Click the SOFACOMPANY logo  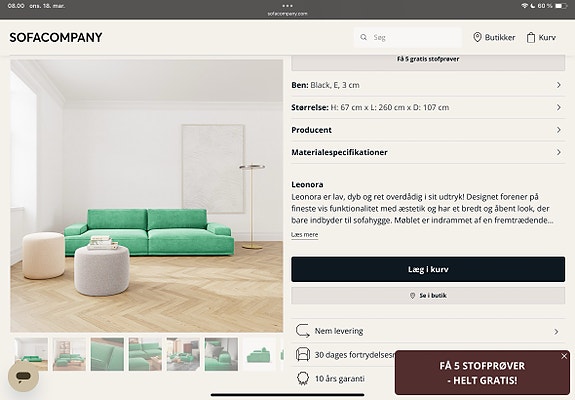tap(56, 37)
